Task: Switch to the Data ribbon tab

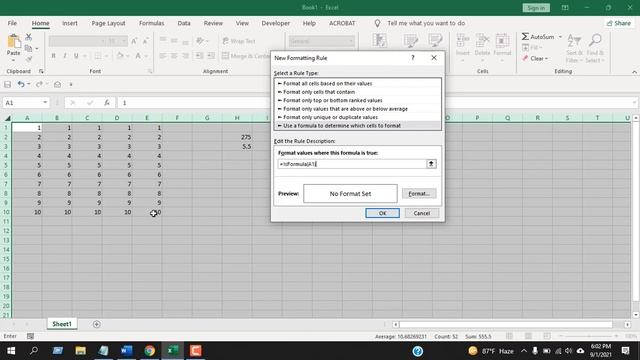Action: (x=184, y=23)
